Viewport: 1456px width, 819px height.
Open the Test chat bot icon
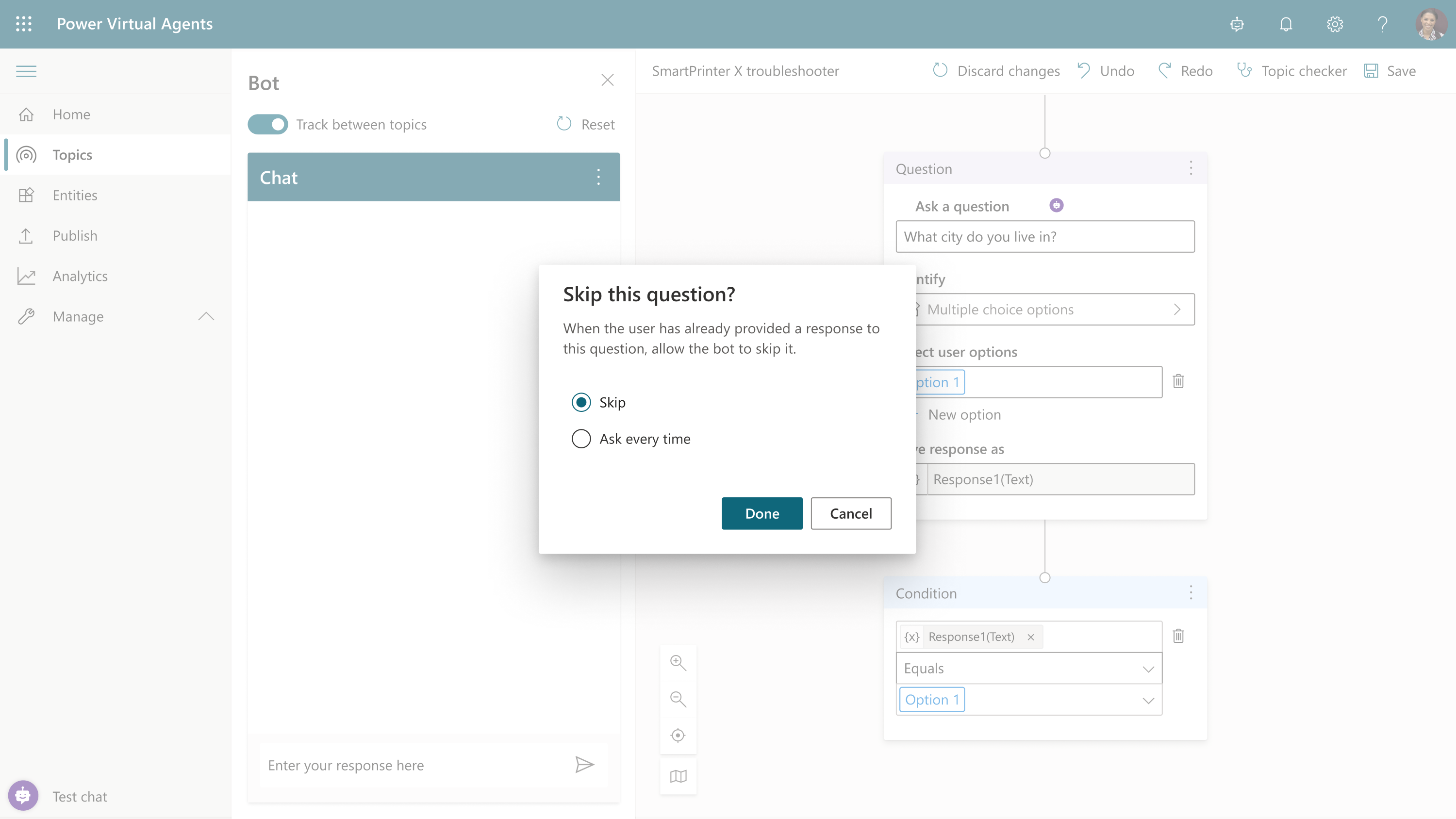(23, 795)
